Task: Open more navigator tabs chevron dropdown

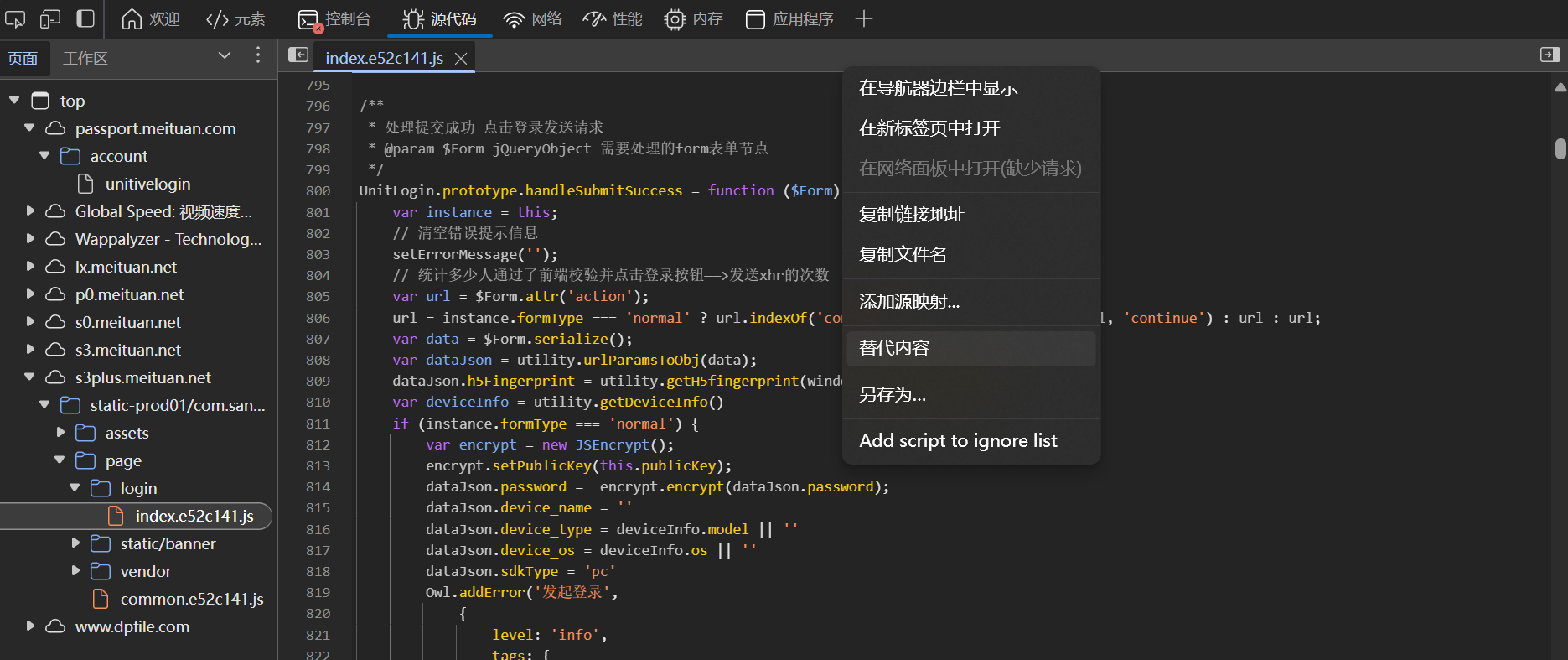Action: coord(224,55)
